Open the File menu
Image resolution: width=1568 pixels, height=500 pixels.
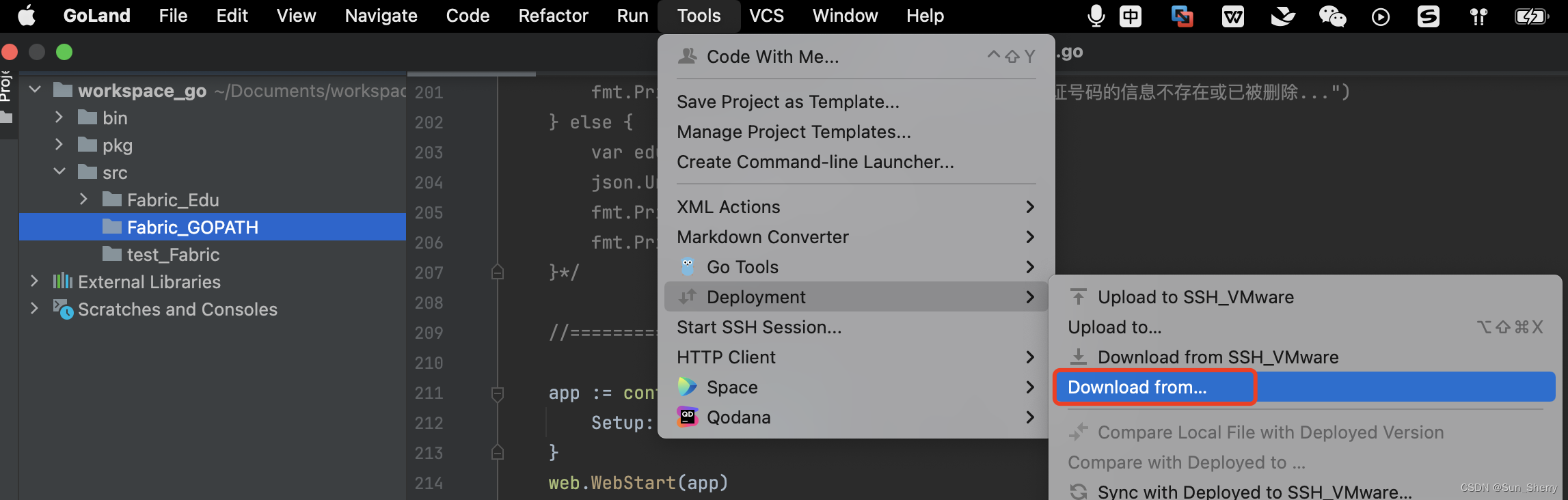pyautogui.click(x=173, y=16)
